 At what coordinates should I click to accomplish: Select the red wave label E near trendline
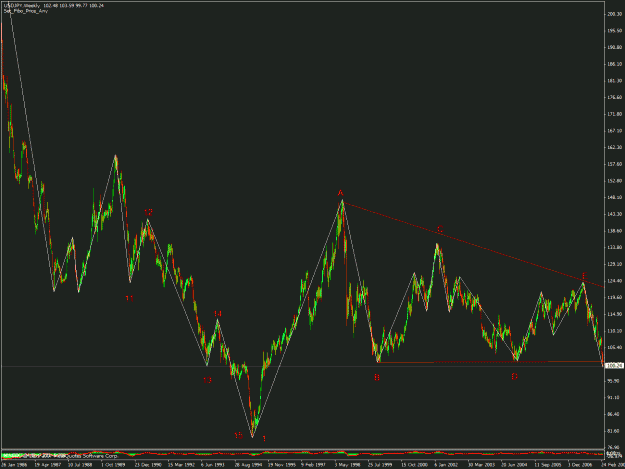pyautogui.click(x=584, y=276)
